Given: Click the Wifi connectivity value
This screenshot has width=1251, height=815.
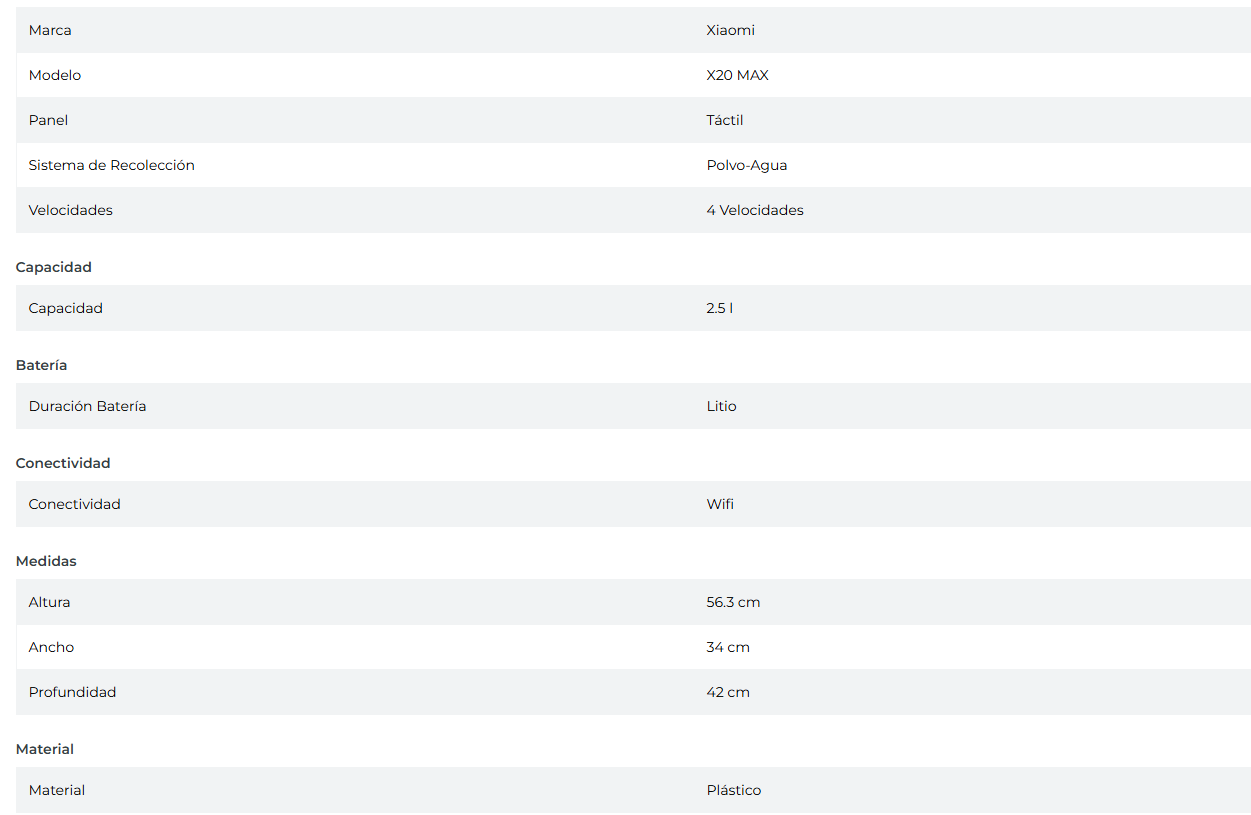Looking at the screenshot, I should tap(720, 504).
